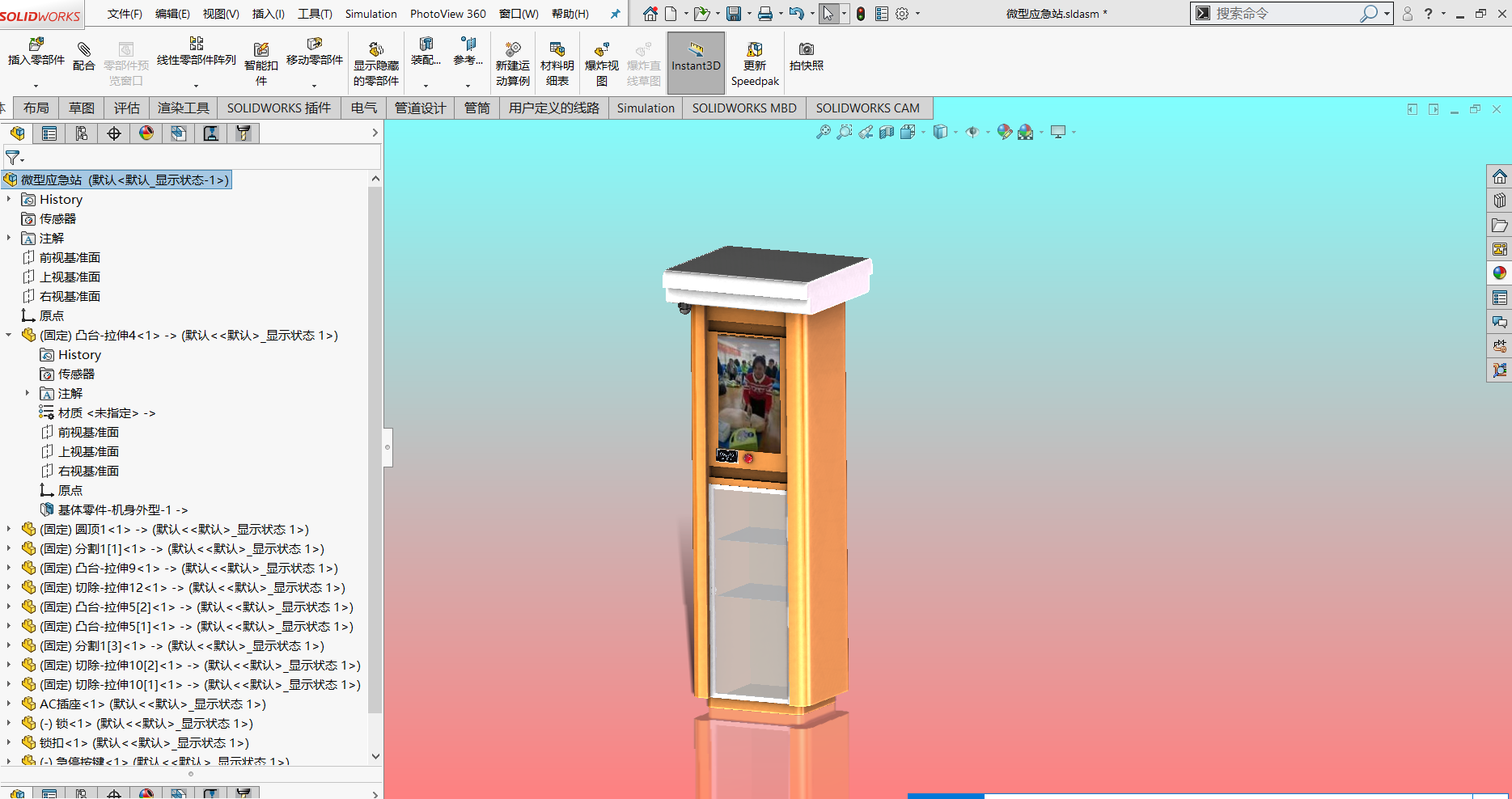Zoom to fit using the heads-up toolbar
This screenshot has height=799, width=1512.
(x=823, y=132)
